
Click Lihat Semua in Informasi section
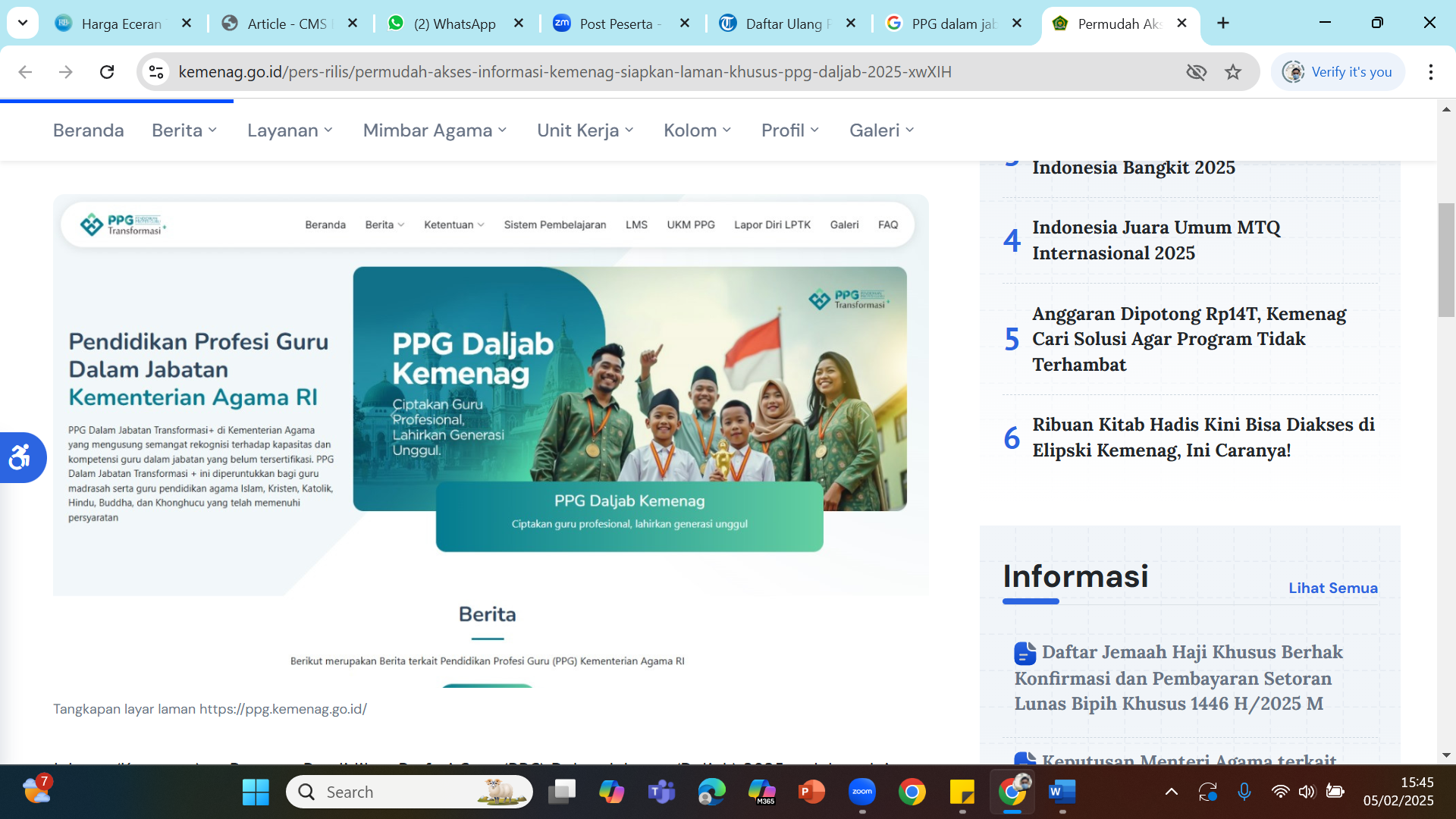[x=1333, y=588]
